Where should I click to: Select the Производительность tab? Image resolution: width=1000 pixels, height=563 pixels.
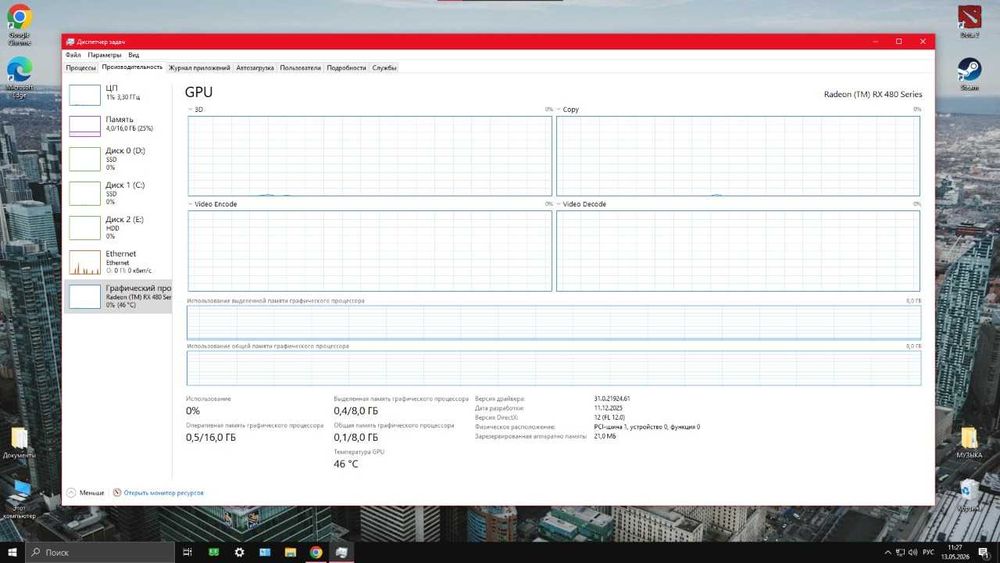(132, 67)
